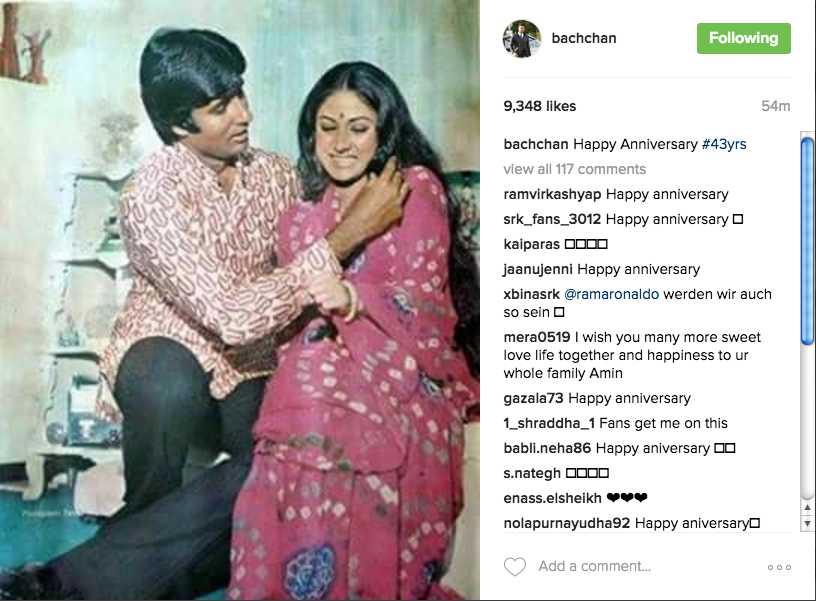This screenshot has width=816, height=601.
Task: Open the three-dot more options menu
Action: 779,567
